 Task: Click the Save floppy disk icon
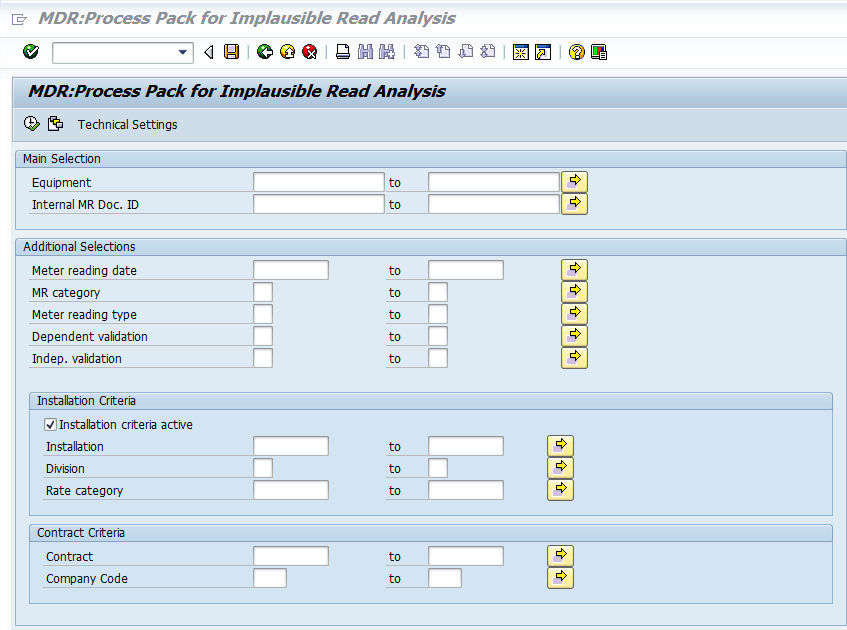click(231, 52)
